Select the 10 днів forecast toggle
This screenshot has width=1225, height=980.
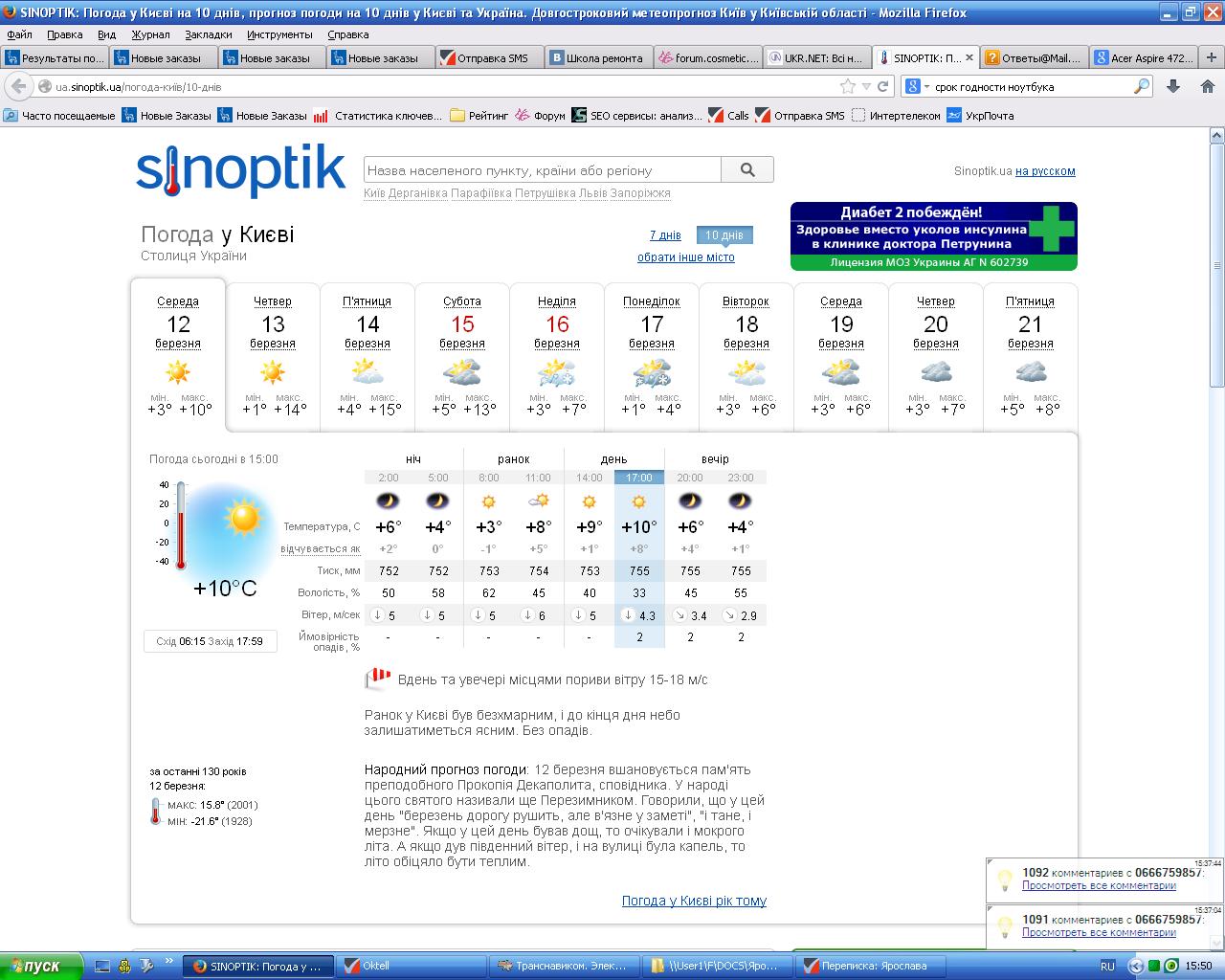(x=724, y=235)
